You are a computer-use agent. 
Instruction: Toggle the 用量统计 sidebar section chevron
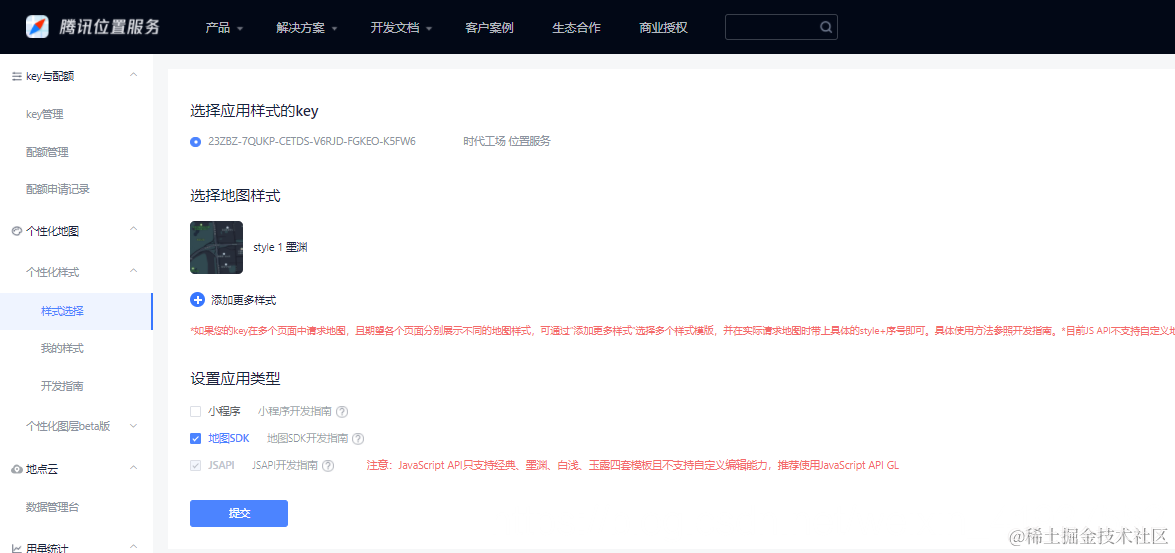coord(133,546)
